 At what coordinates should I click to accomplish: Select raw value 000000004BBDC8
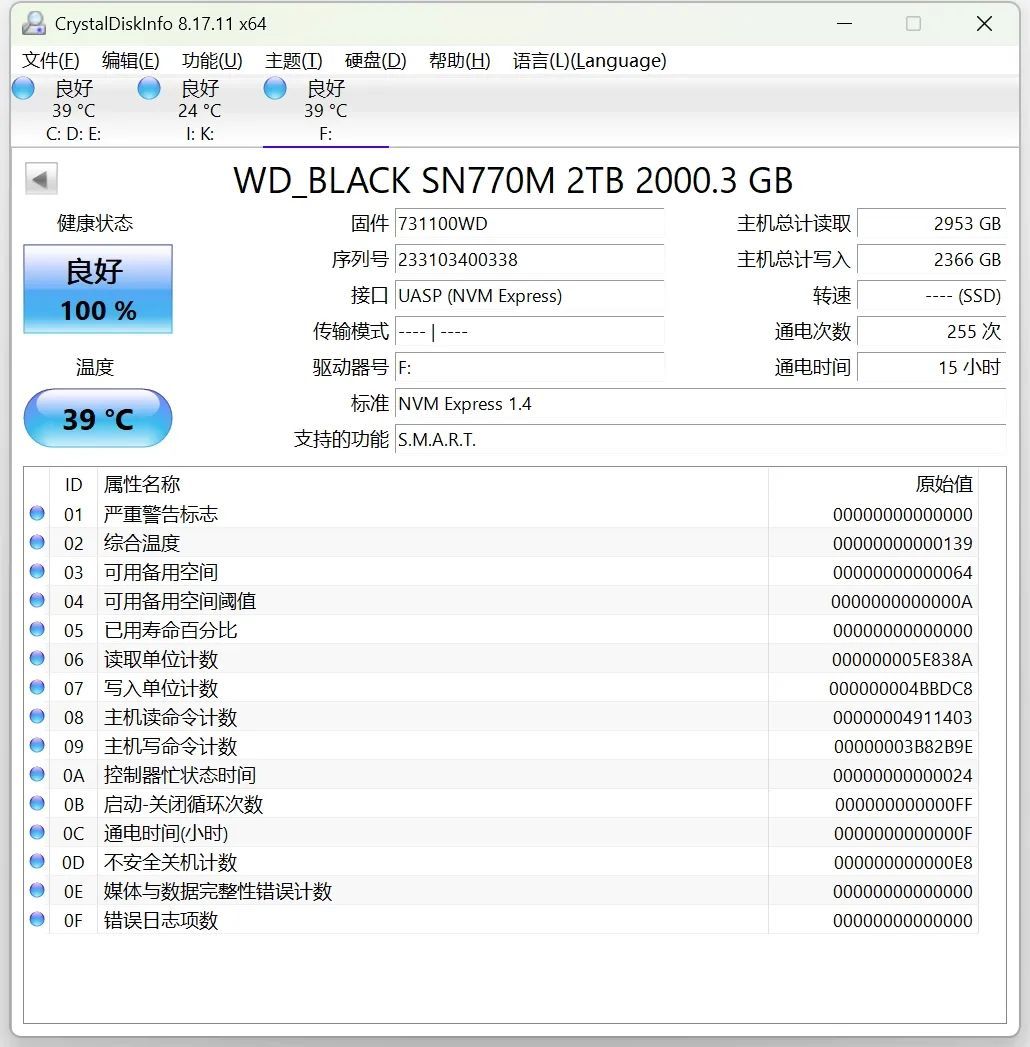[900, 688]
